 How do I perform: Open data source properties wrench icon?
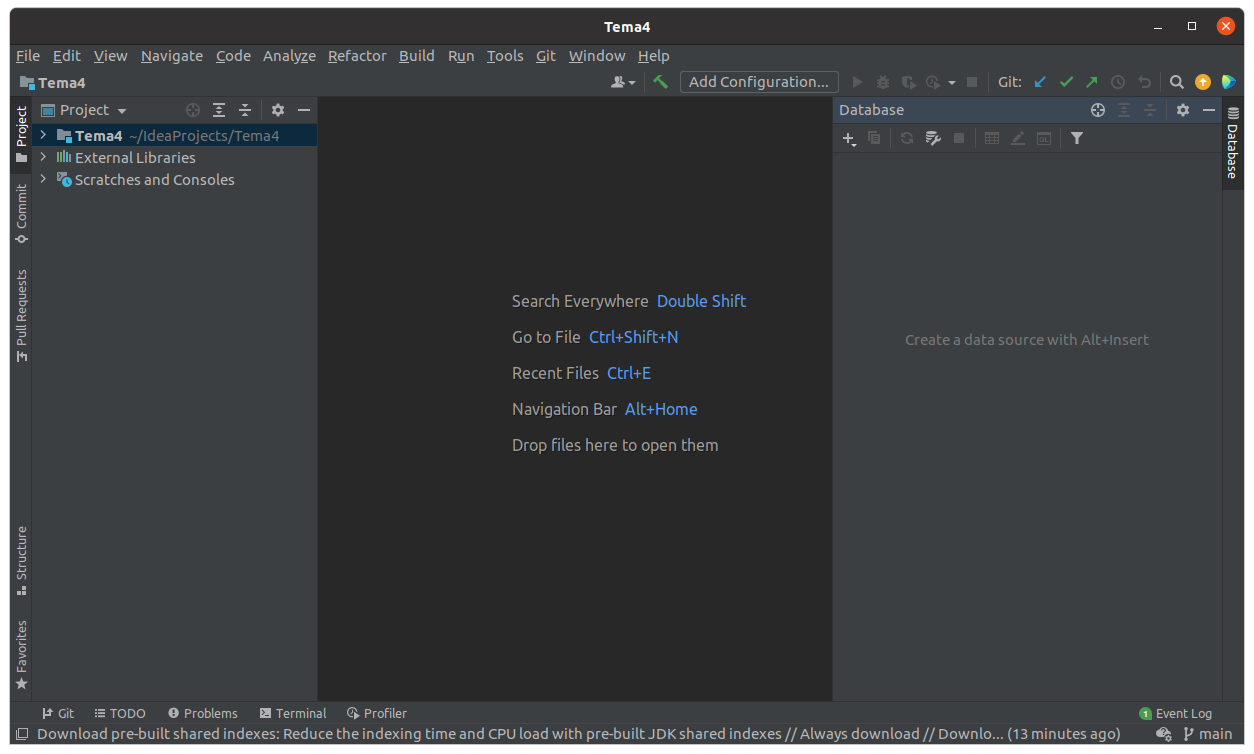coord(933,138)
